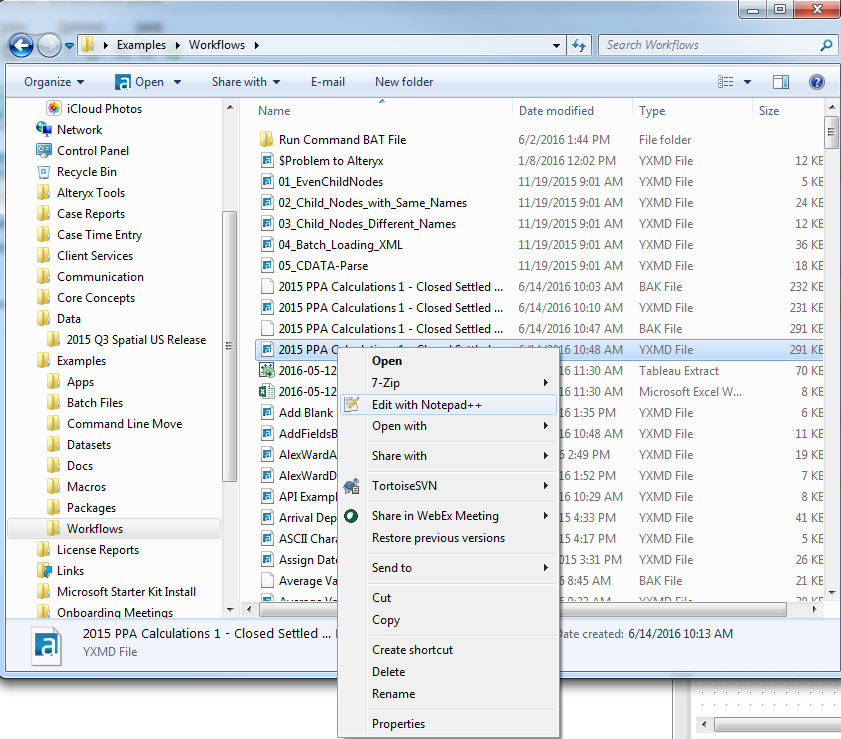The image size is (841, 739).
Task: Choose Rename in the context menu
Action: pos(393,694)
